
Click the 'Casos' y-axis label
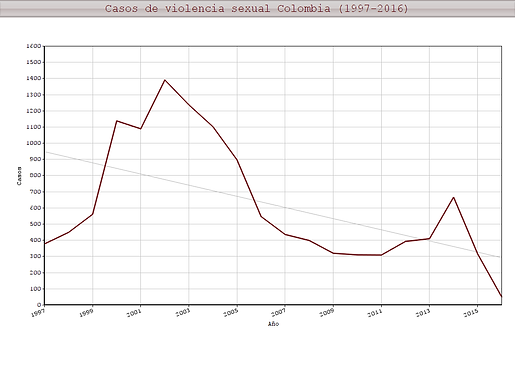pyautogui.click(x=19, y=176)
